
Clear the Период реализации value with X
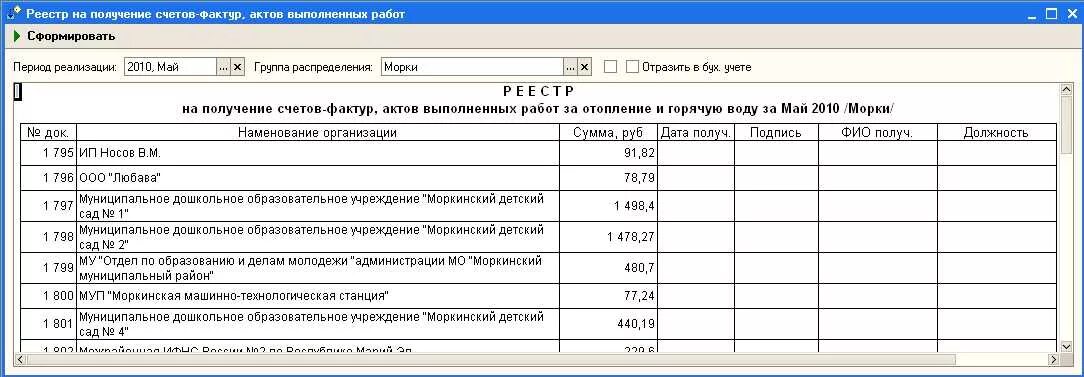[x=237, y=67]
